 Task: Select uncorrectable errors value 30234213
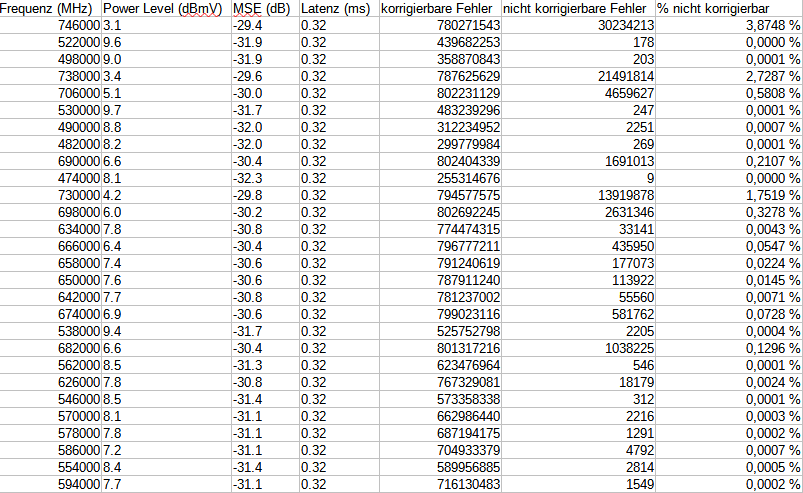579,26
